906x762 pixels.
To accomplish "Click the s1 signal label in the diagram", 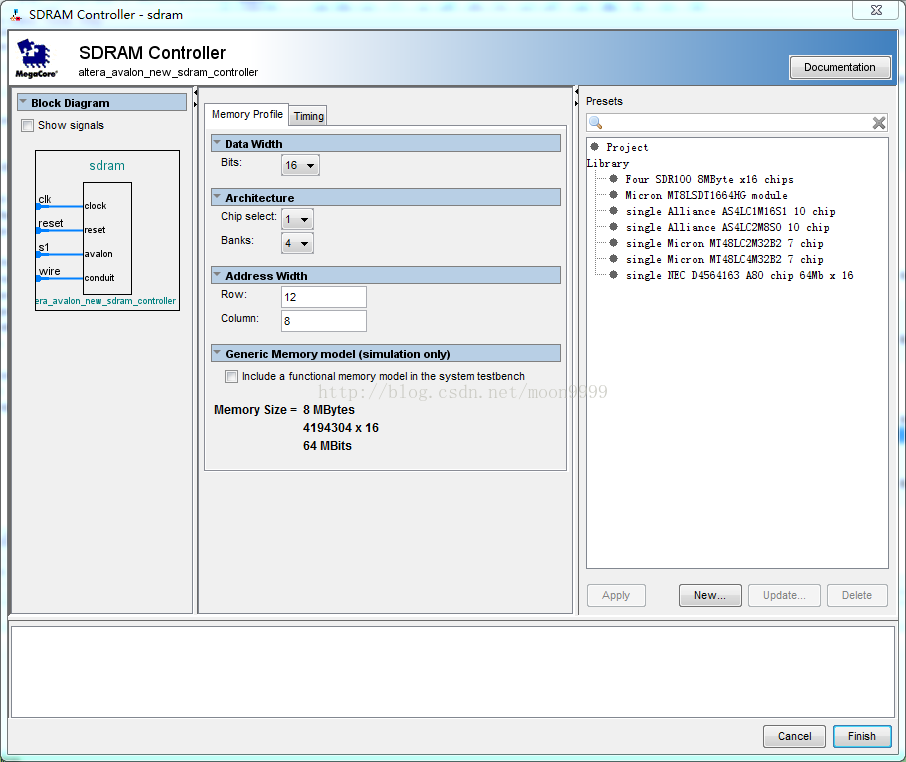I will (44, 247).
